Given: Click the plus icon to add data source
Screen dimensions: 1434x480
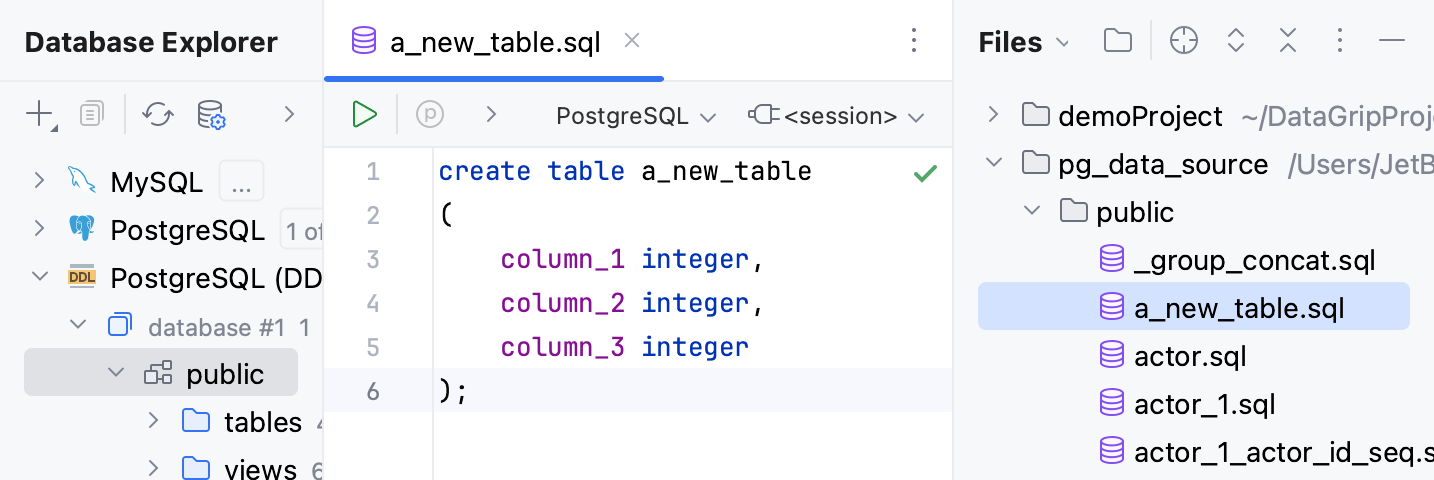Looking at the screenshot, I should [41, 115].
